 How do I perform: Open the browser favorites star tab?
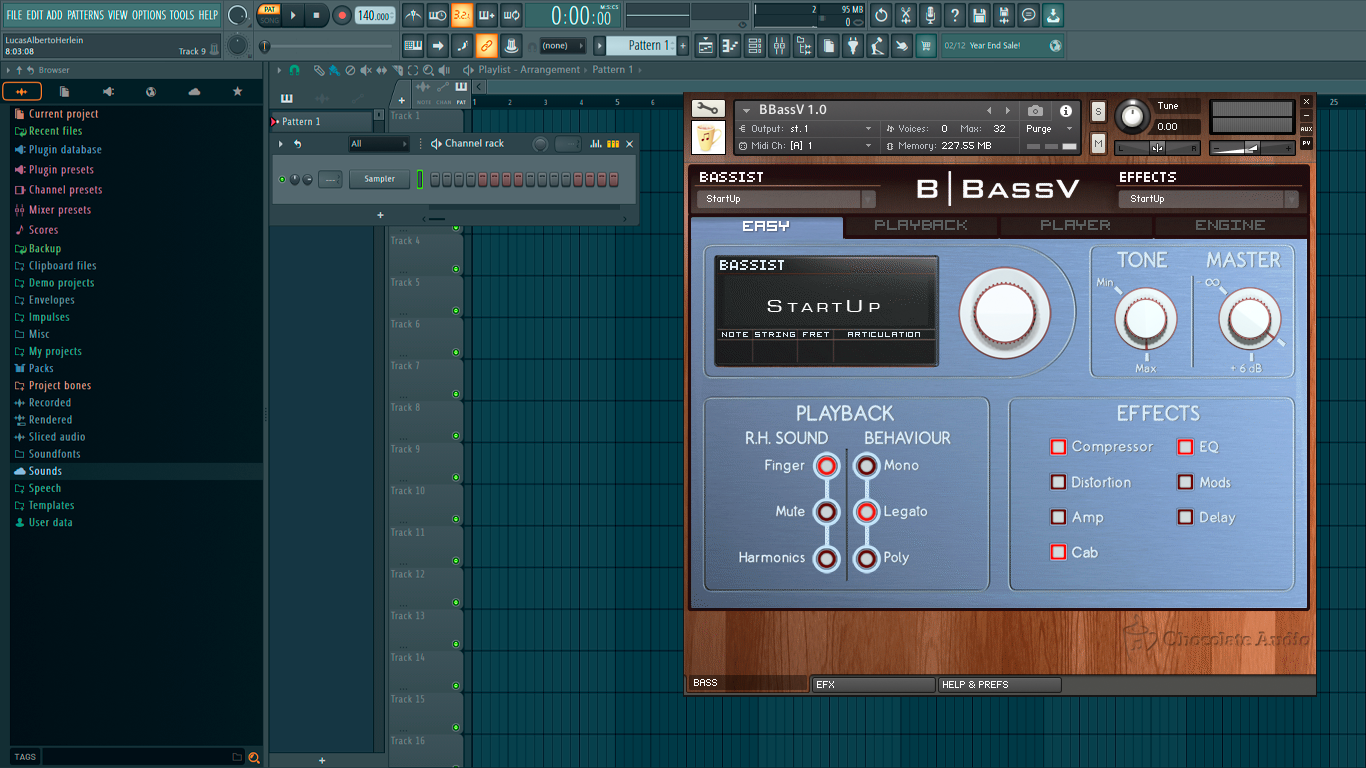tap(237, 92)
